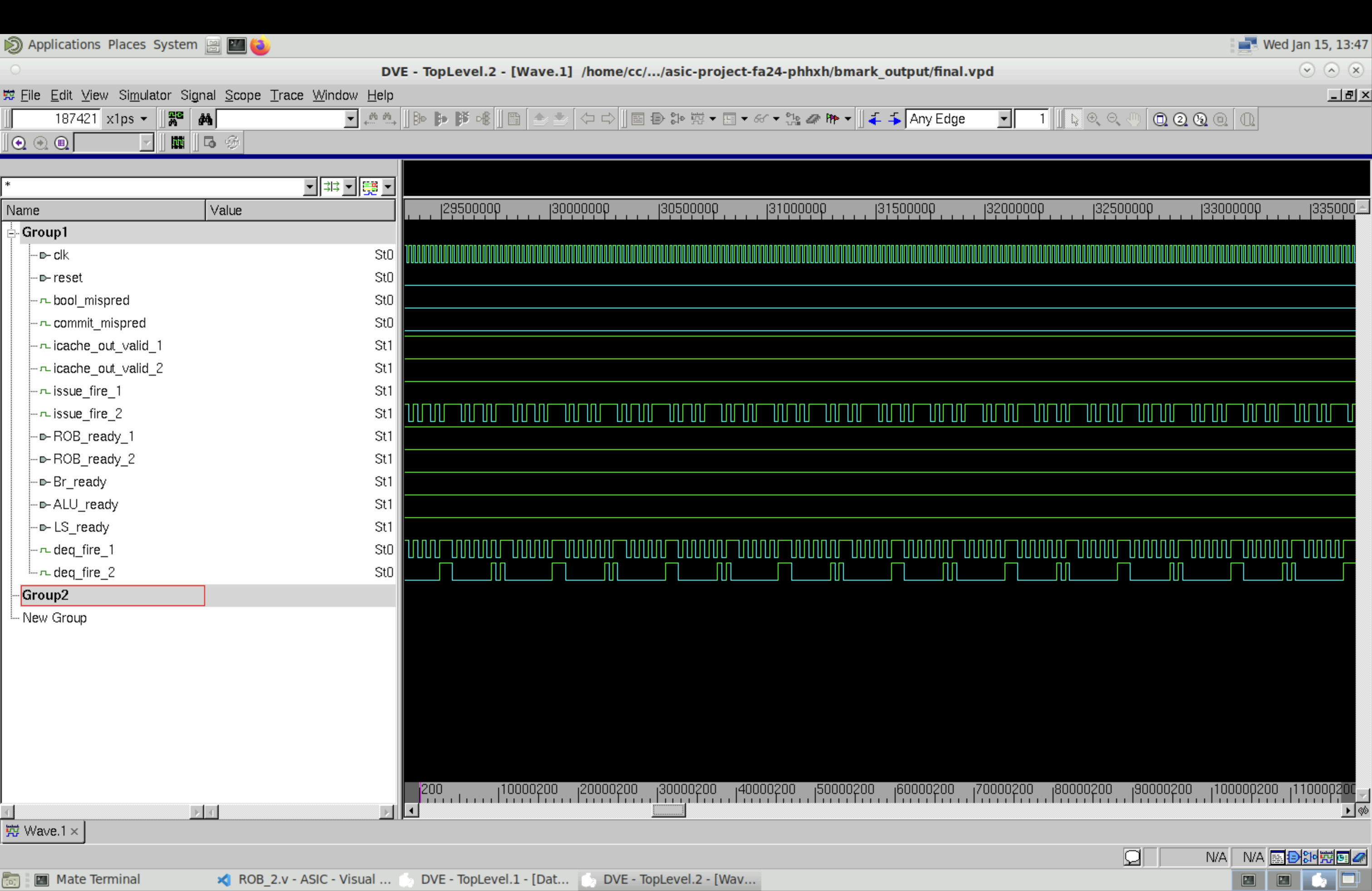1372x891 pixels.
Task: Open the schematic gate view toolbar icon
Action: pos(657,119)
